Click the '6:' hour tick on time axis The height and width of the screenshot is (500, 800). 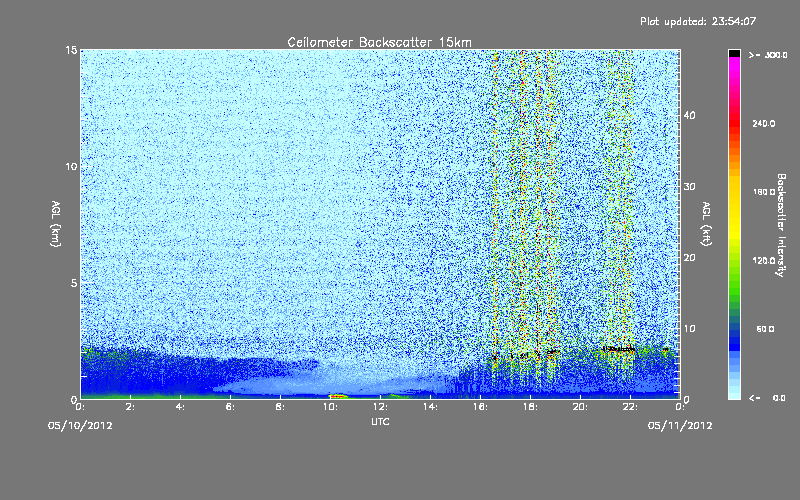click(x=230, y=407)
